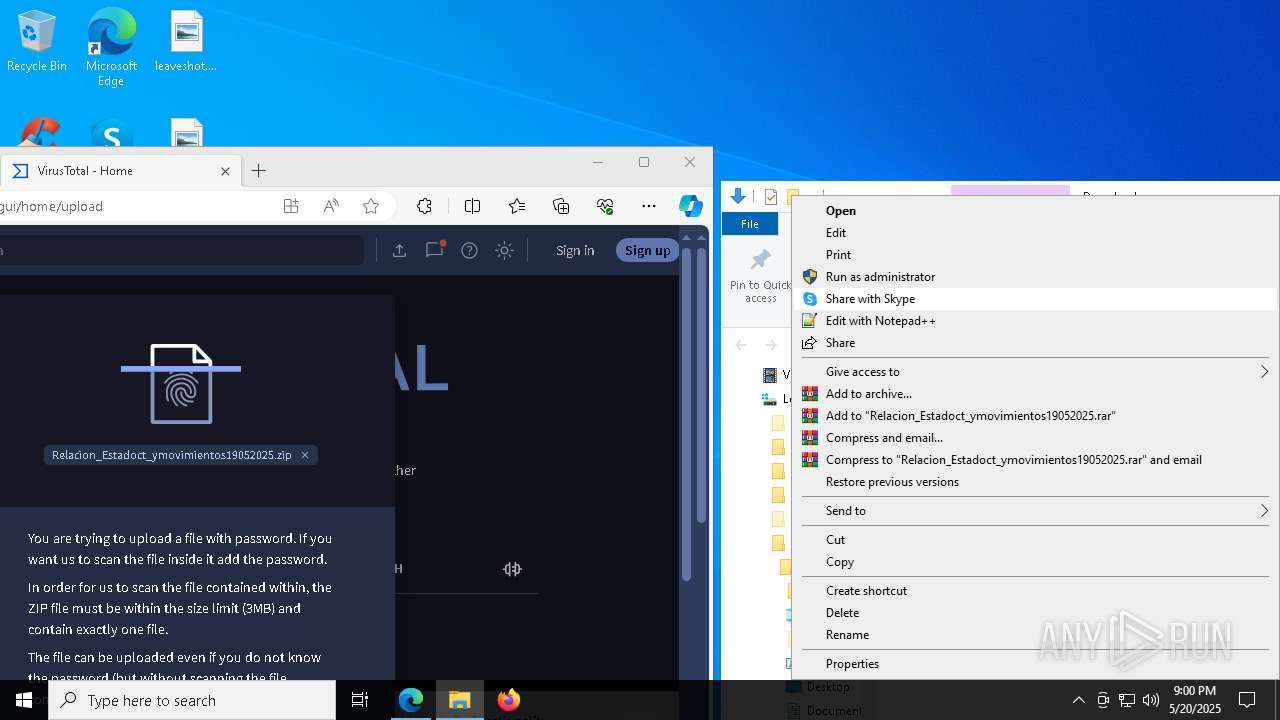Open the Microsoft Edge desktop shortcut

tap(111, 47)
